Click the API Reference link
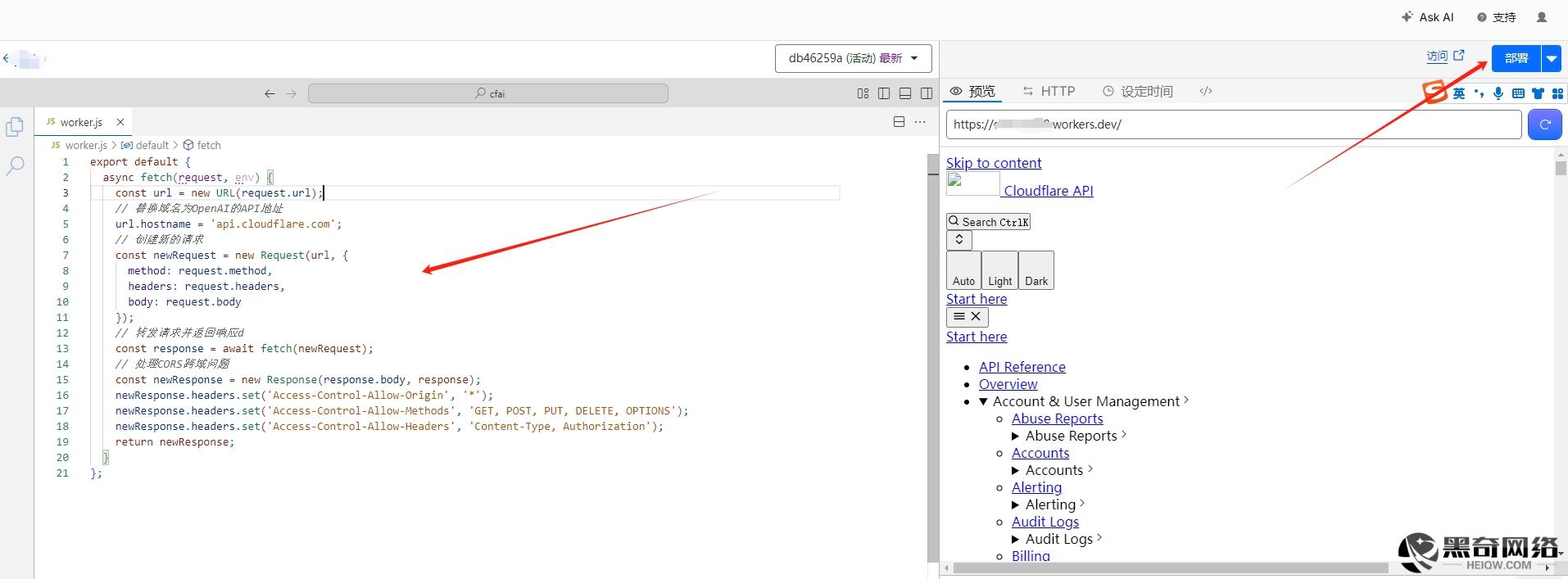Viewport: 1568px width, 579px height. click(1022, 367)
